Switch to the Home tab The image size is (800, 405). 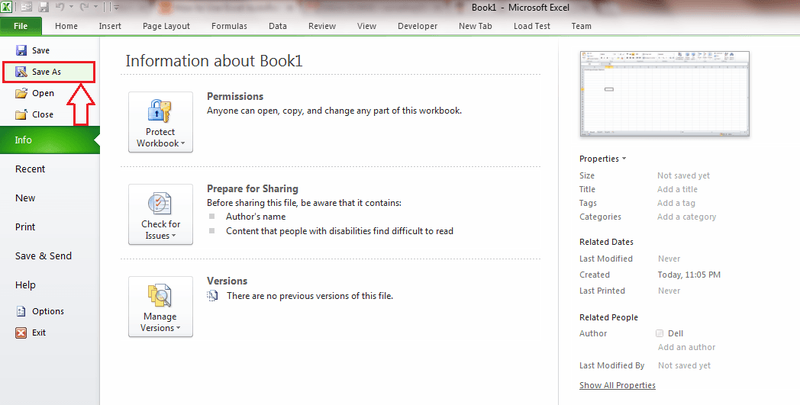tap(66, 26)
